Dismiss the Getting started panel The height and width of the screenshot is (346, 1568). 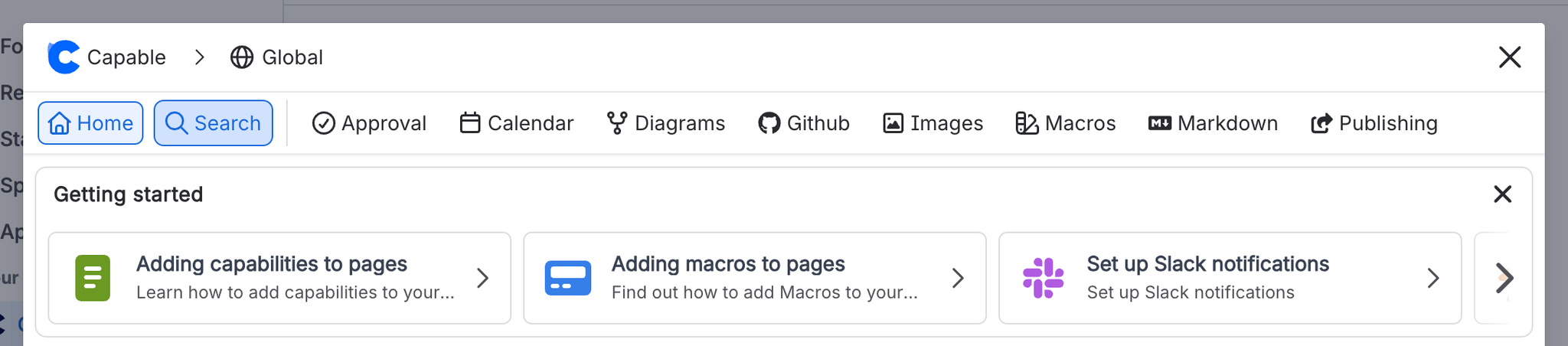[x=1502, y=194]
